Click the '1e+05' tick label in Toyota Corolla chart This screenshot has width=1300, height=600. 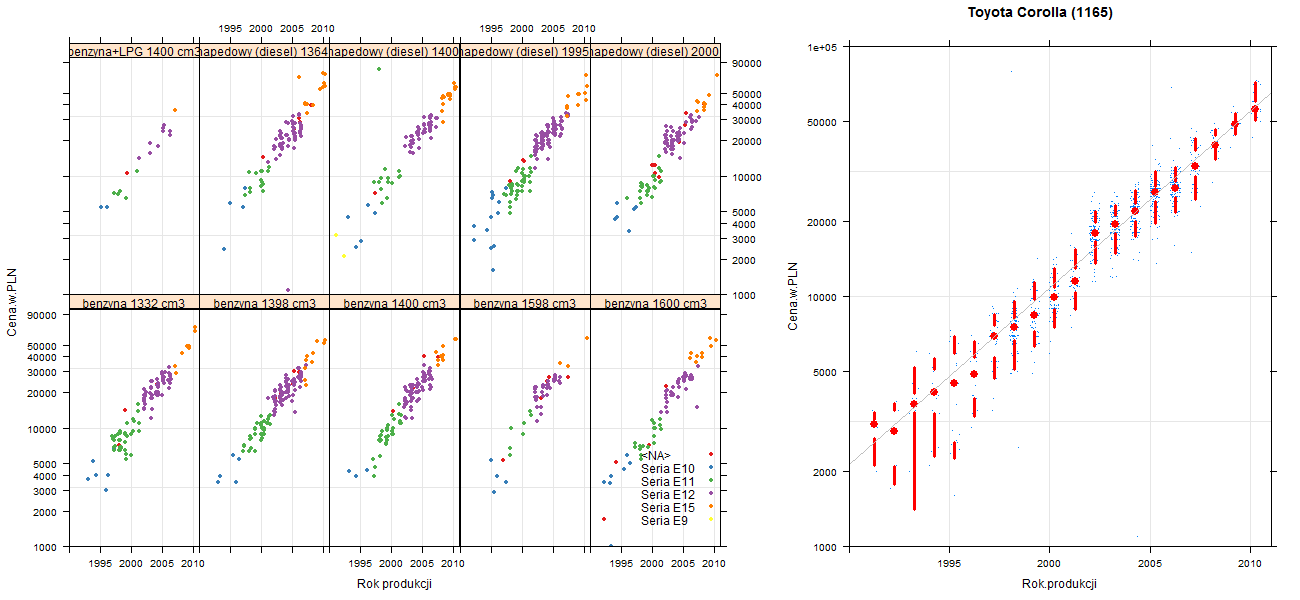pyautogui.click(x=822, y=47)
